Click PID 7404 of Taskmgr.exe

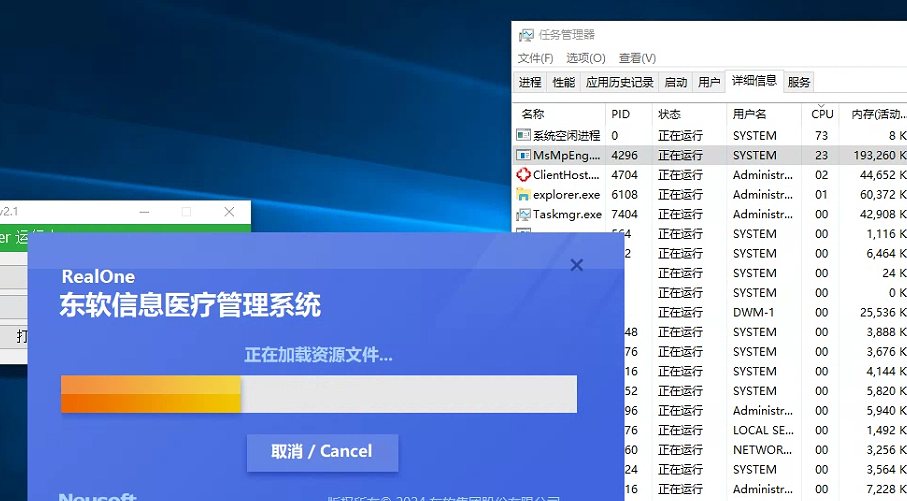[624, 215]
